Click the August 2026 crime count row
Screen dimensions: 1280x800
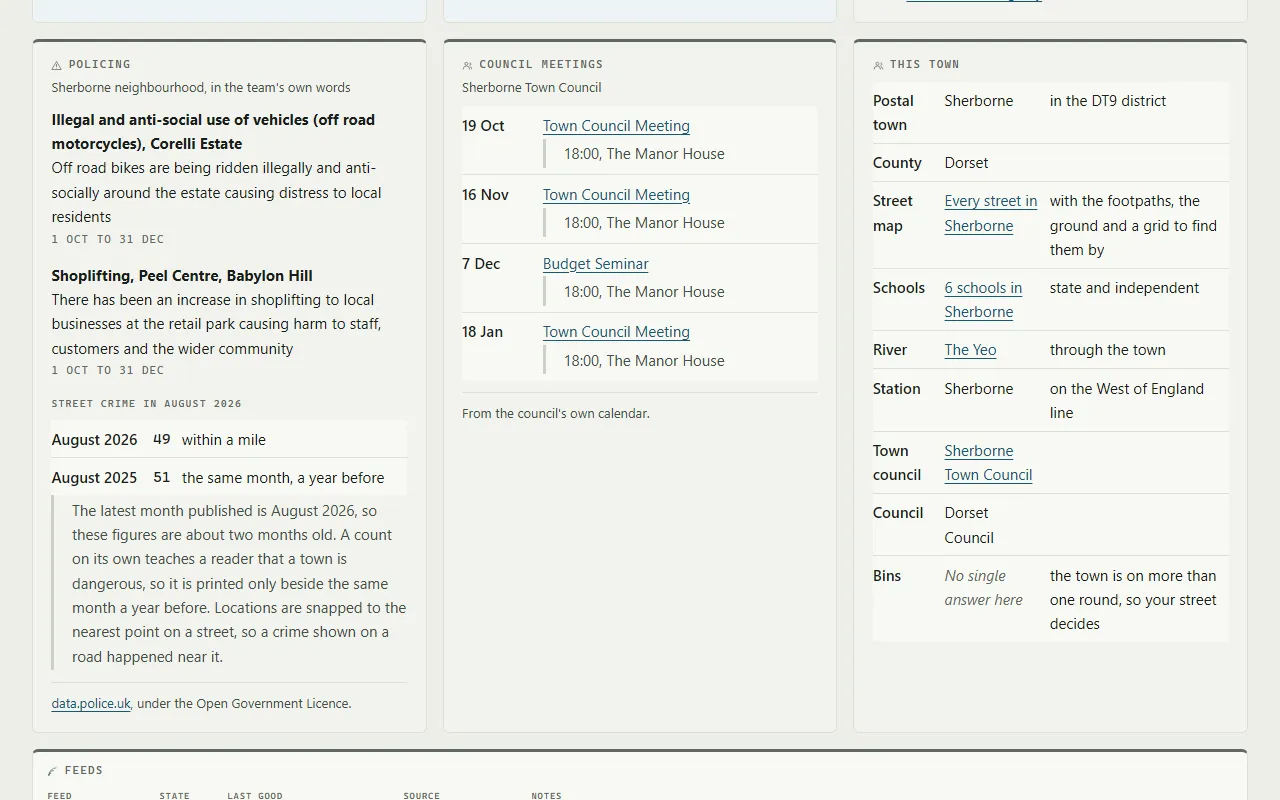pyautogui.click(x=229, y=440)
